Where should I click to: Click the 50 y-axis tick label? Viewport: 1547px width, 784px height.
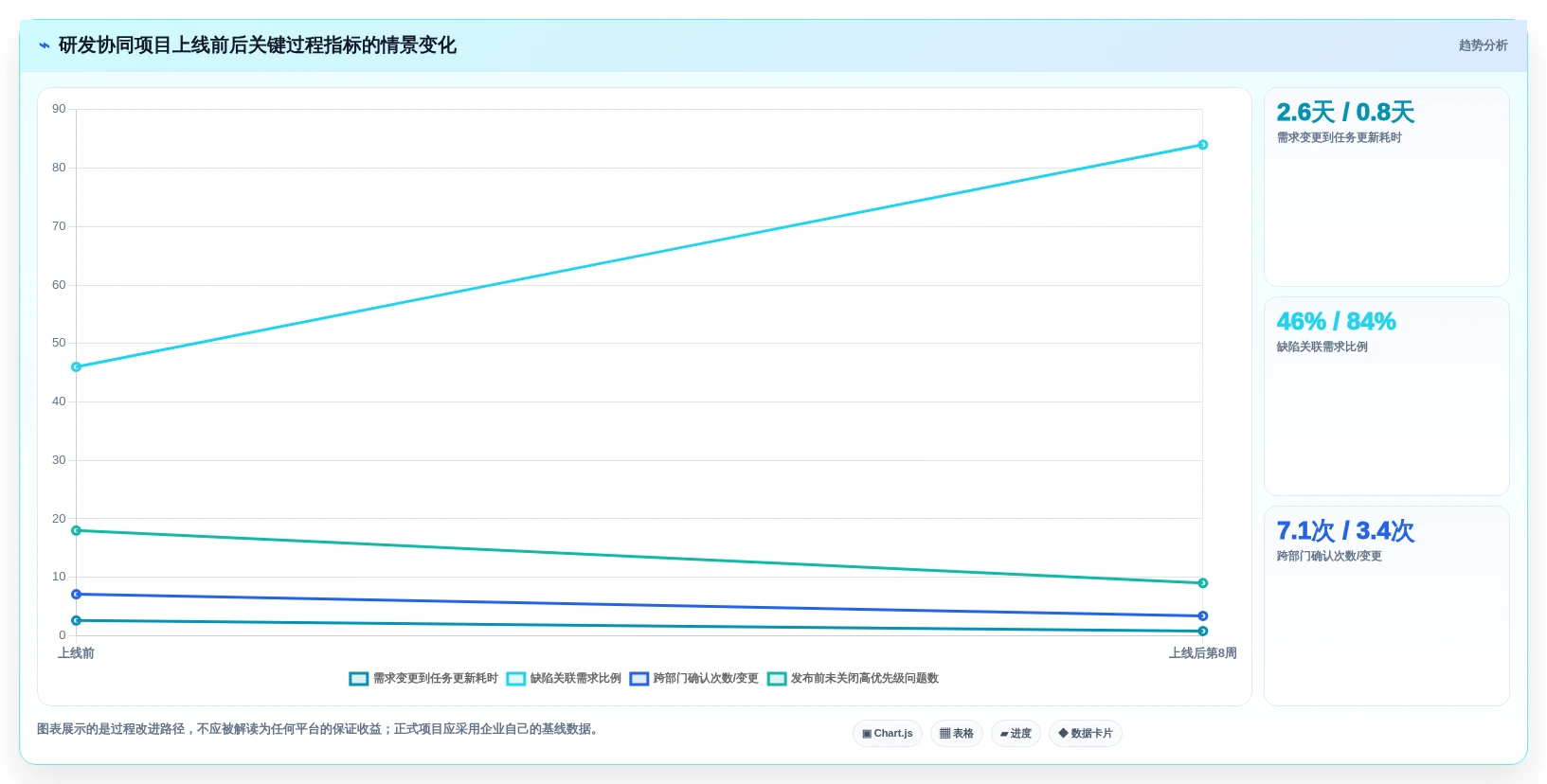point(59,343)
